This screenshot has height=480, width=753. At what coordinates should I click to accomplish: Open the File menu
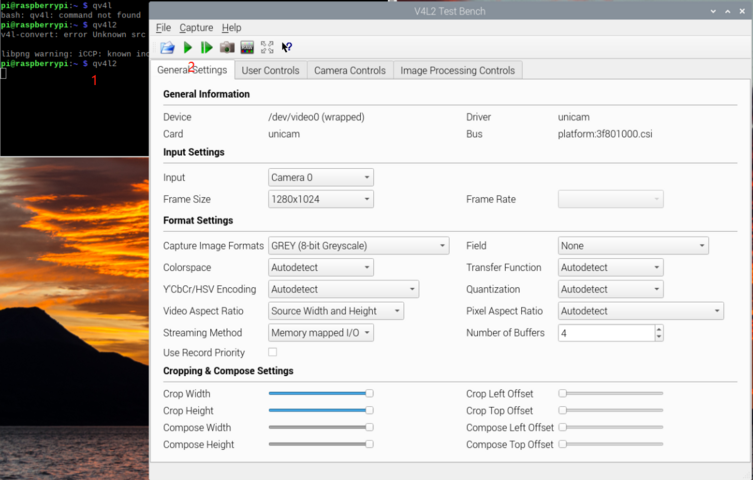(x=163, y=28)
